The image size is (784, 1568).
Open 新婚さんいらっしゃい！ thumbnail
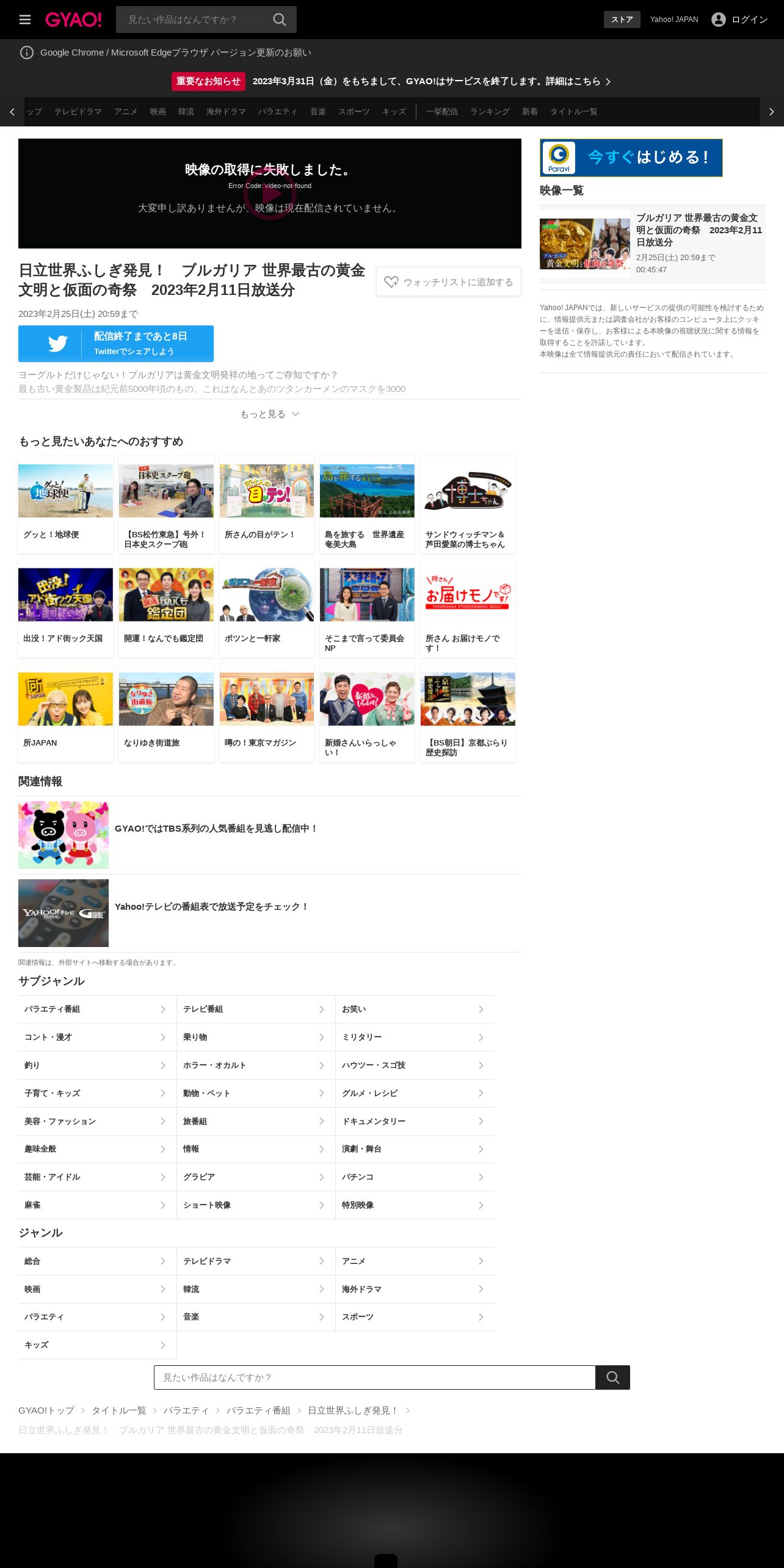click(367, 699)
